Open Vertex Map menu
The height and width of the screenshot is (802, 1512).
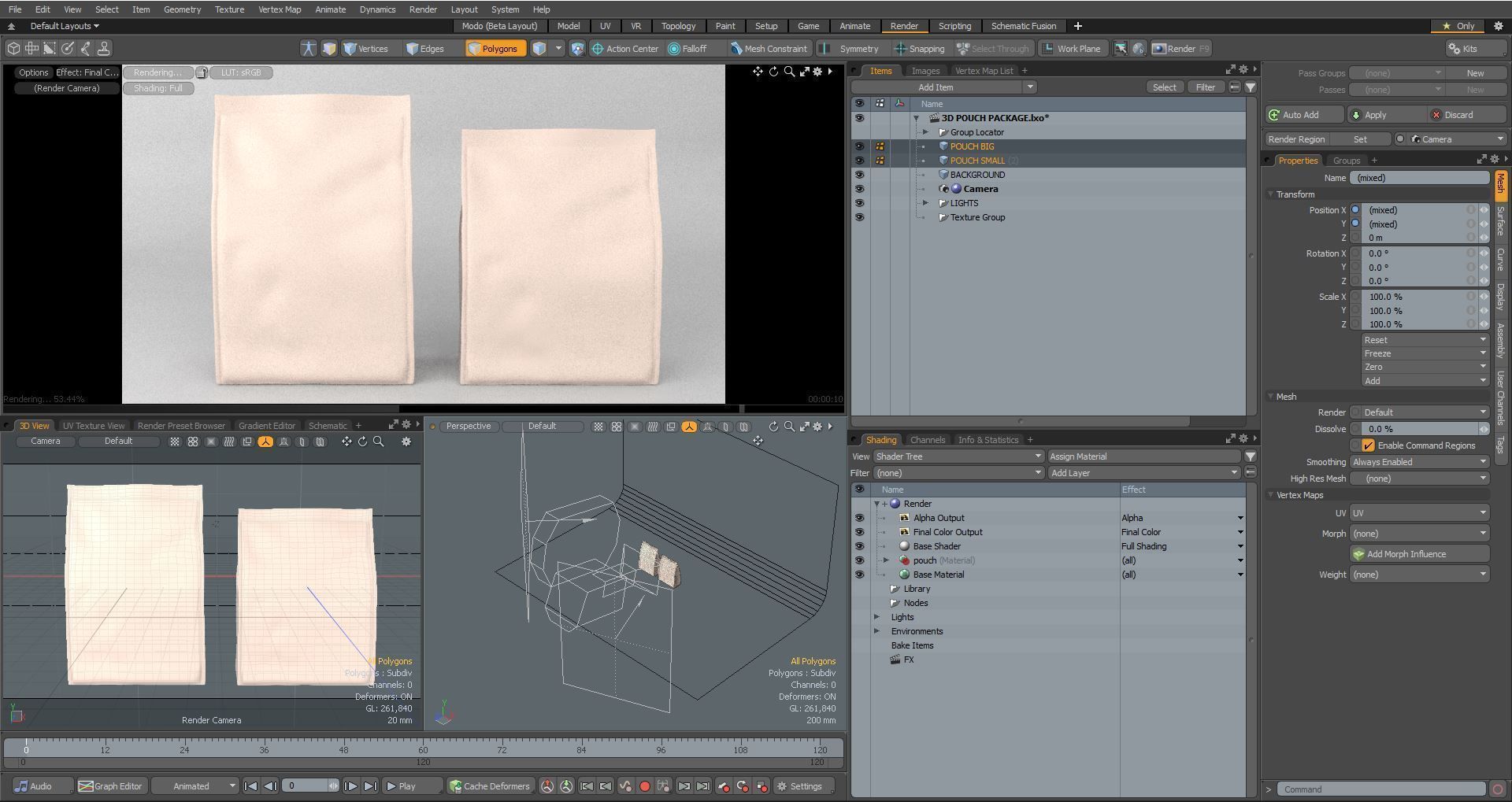pos(280,9)
